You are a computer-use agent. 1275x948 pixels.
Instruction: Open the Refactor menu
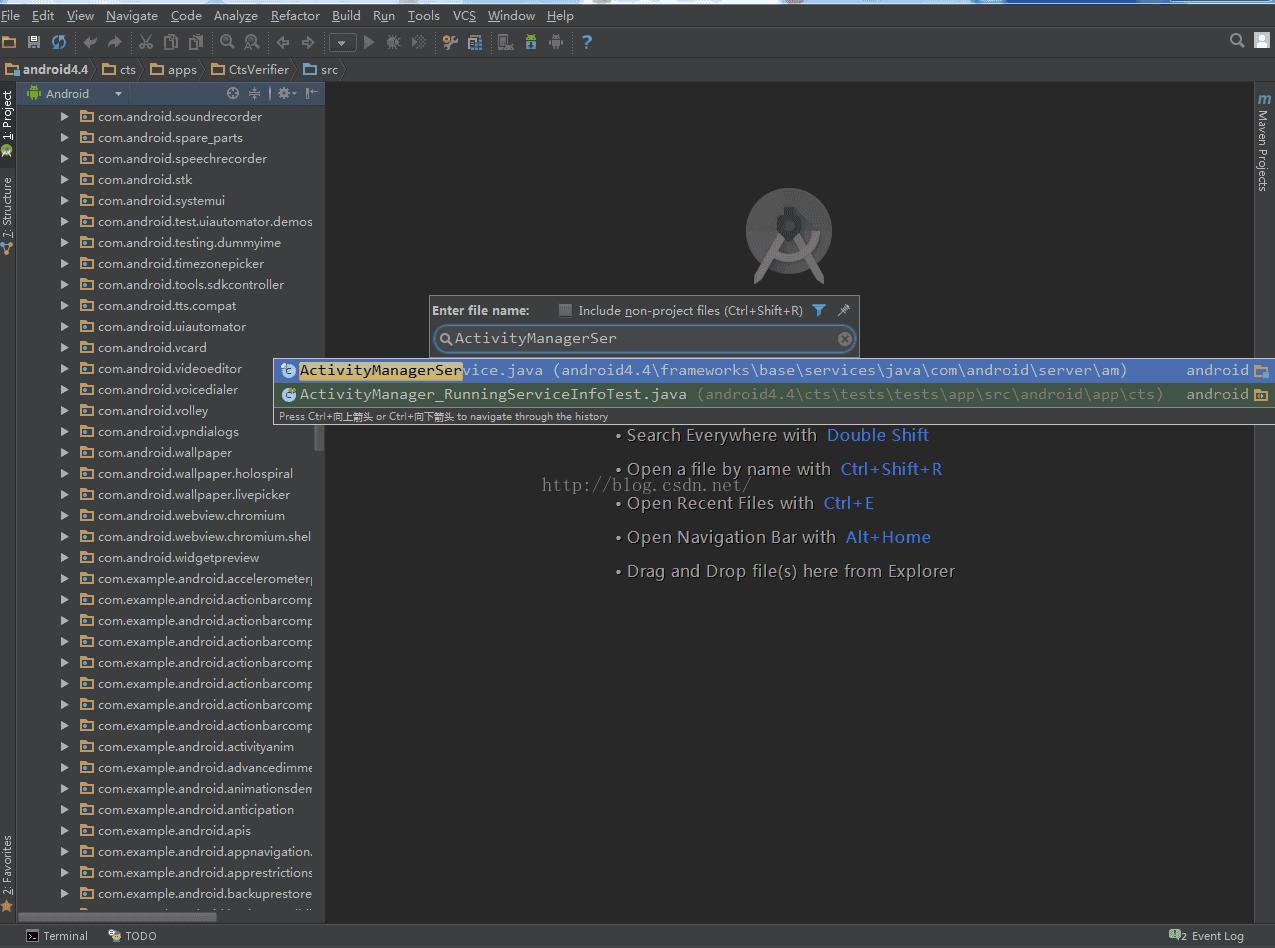tap(296, 15)
